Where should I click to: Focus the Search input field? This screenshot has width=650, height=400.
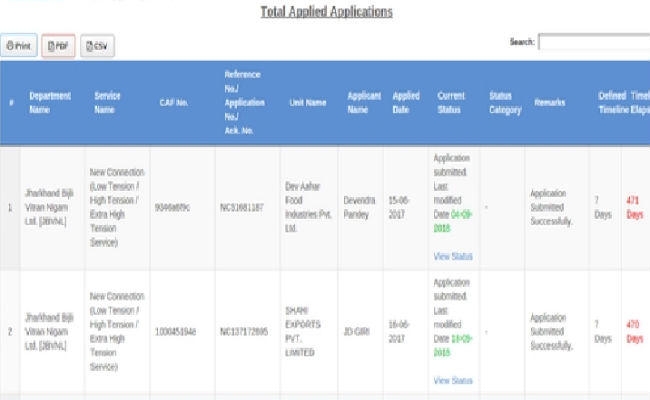[x=594, y=42]
